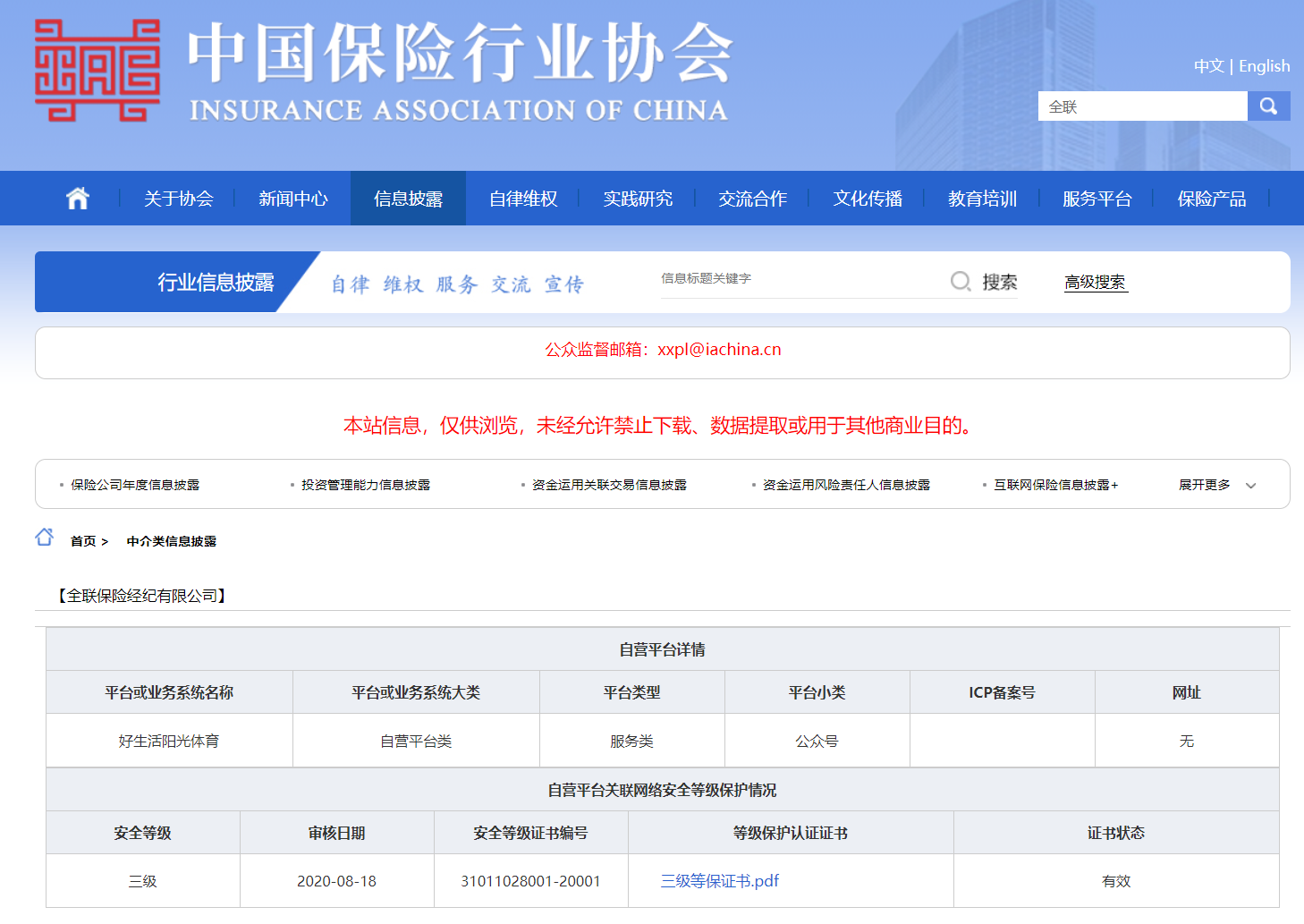Switch language to 中文
Screen dimensions: 1304x924
[x=1208, y=66]
